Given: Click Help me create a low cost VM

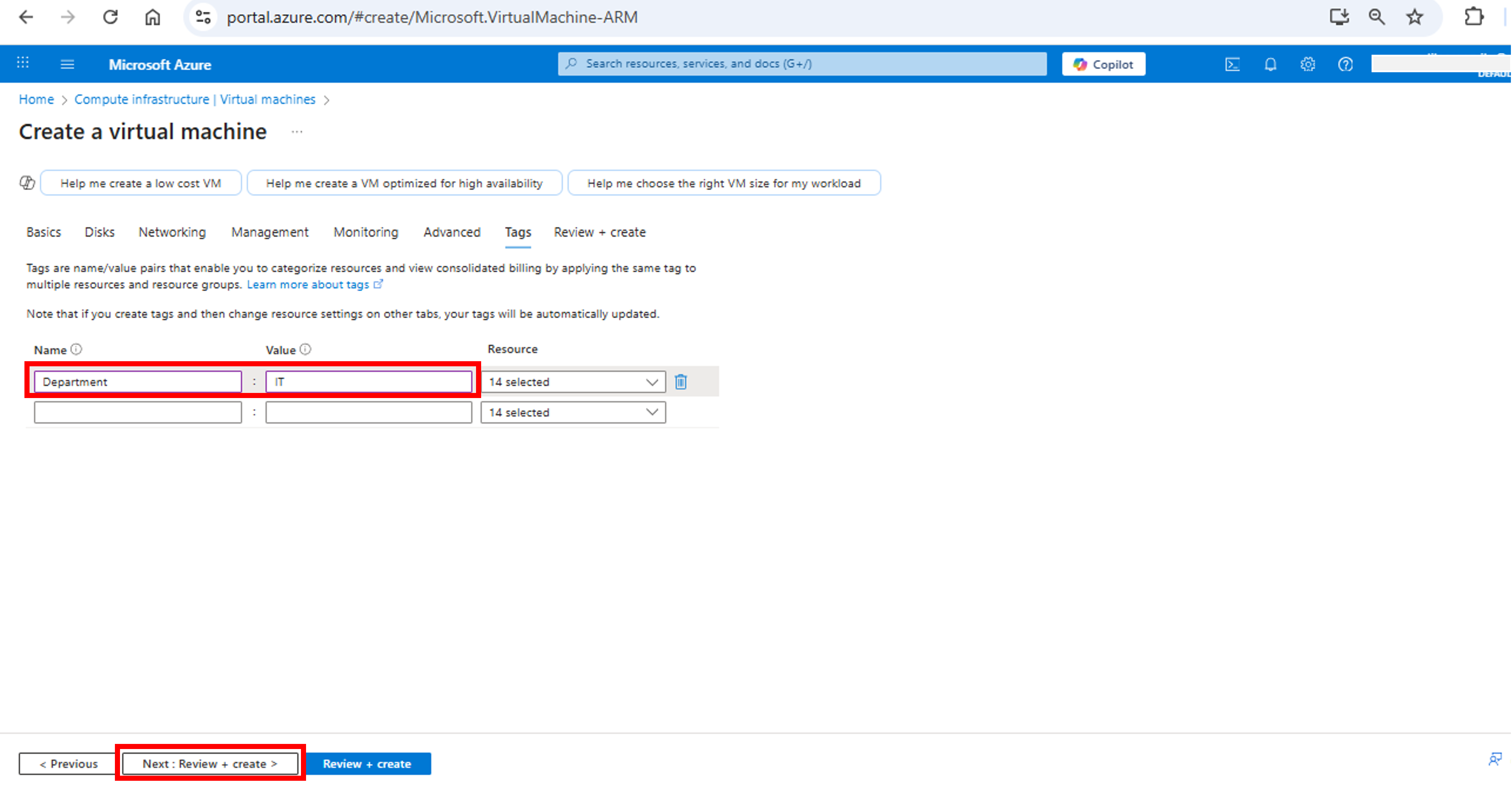Looking at the screenshot, I should click(x=140, y=182).
